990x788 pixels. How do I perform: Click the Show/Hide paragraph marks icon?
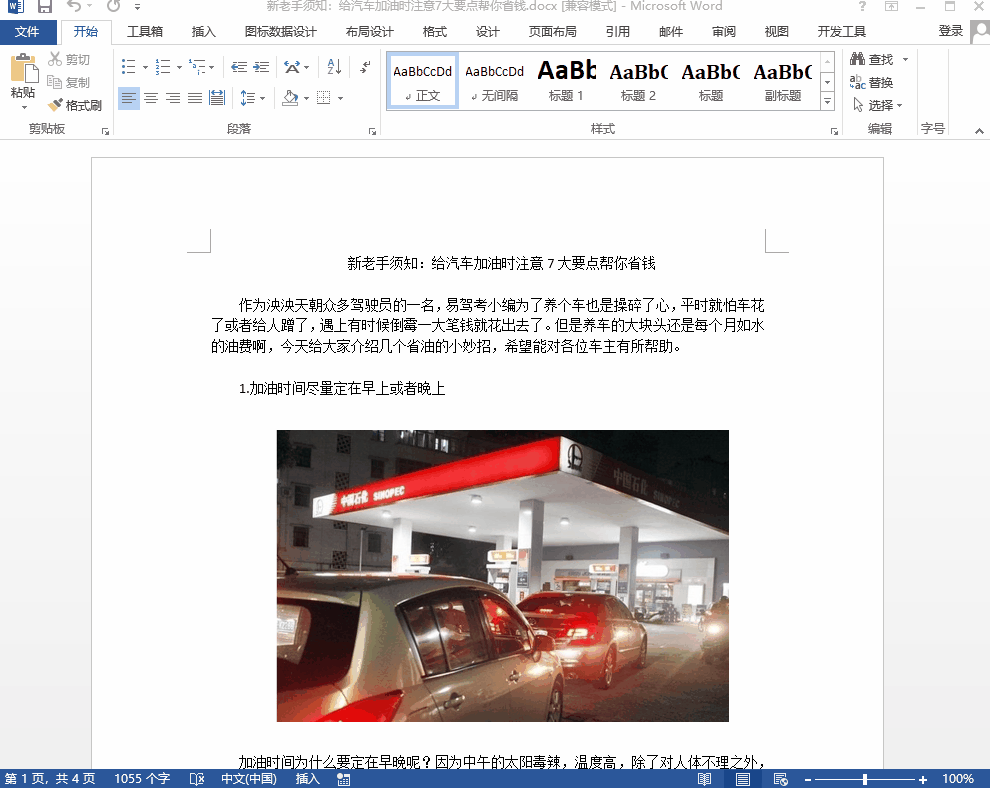364,66
